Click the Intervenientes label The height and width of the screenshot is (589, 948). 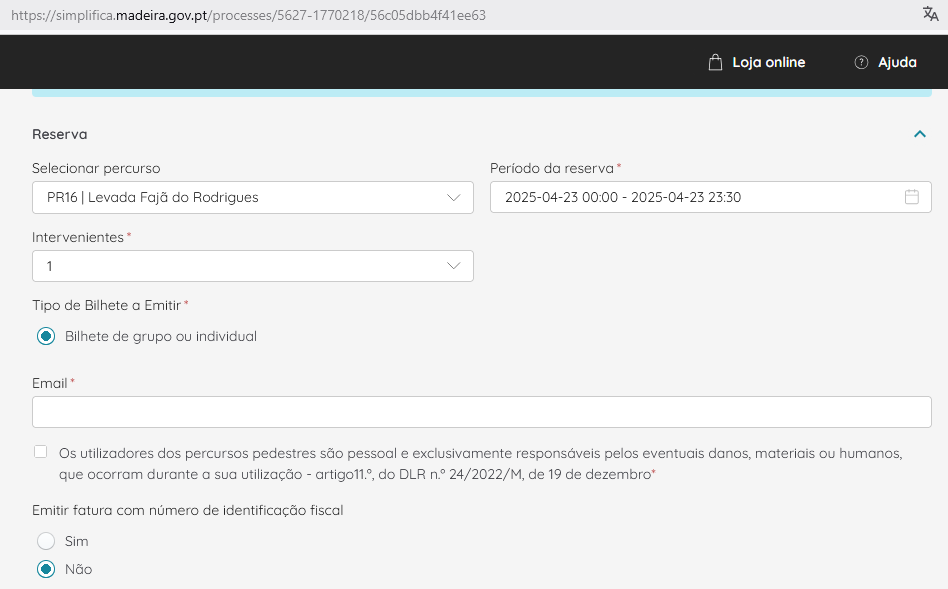pos(78,237)
